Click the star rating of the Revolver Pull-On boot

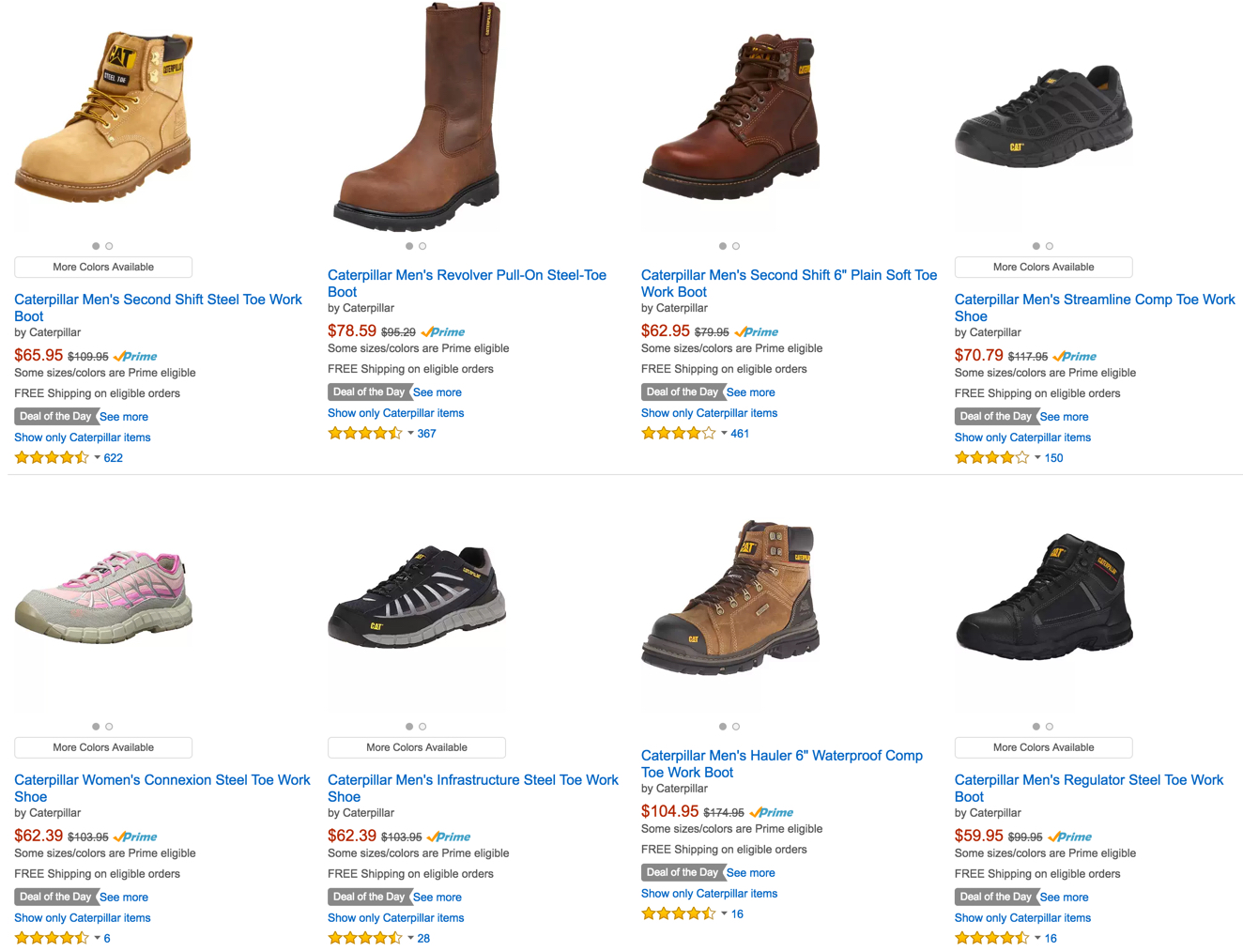[x=365, y=433]
